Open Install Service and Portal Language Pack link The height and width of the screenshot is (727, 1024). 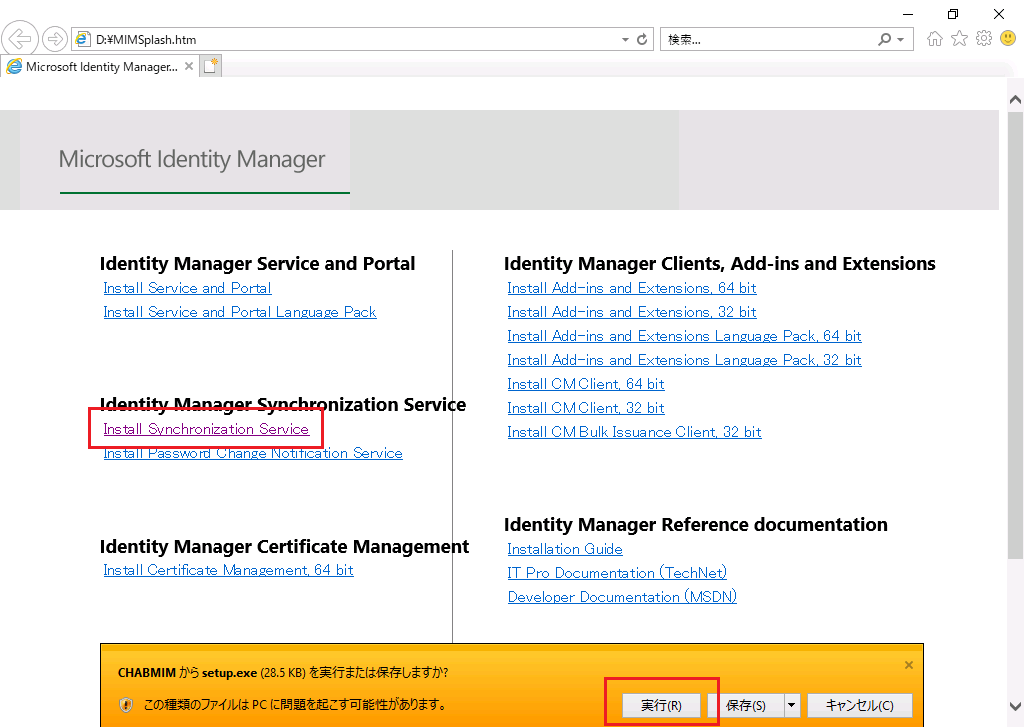(x=240, y=312)
